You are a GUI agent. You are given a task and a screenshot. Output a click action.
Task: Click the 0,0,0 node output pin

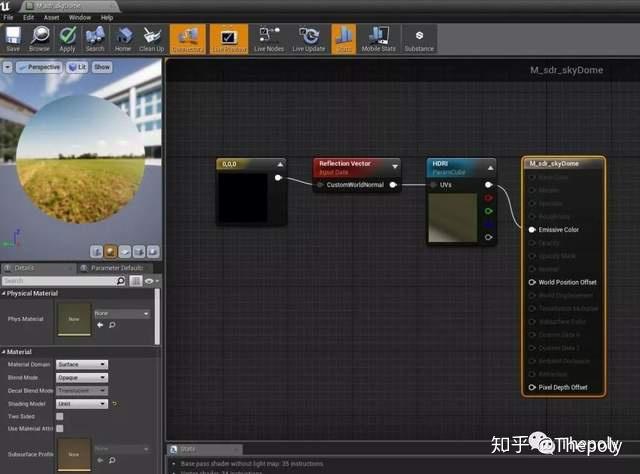[x=278, y=178]
